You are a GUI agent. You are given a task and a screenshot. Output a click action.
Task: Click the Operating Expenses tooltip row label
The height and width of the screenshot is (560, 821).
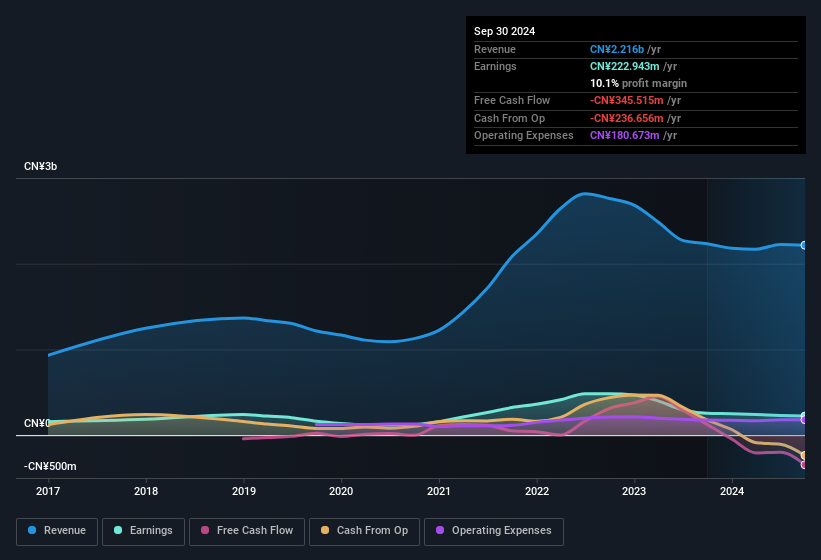coord(524,135)
